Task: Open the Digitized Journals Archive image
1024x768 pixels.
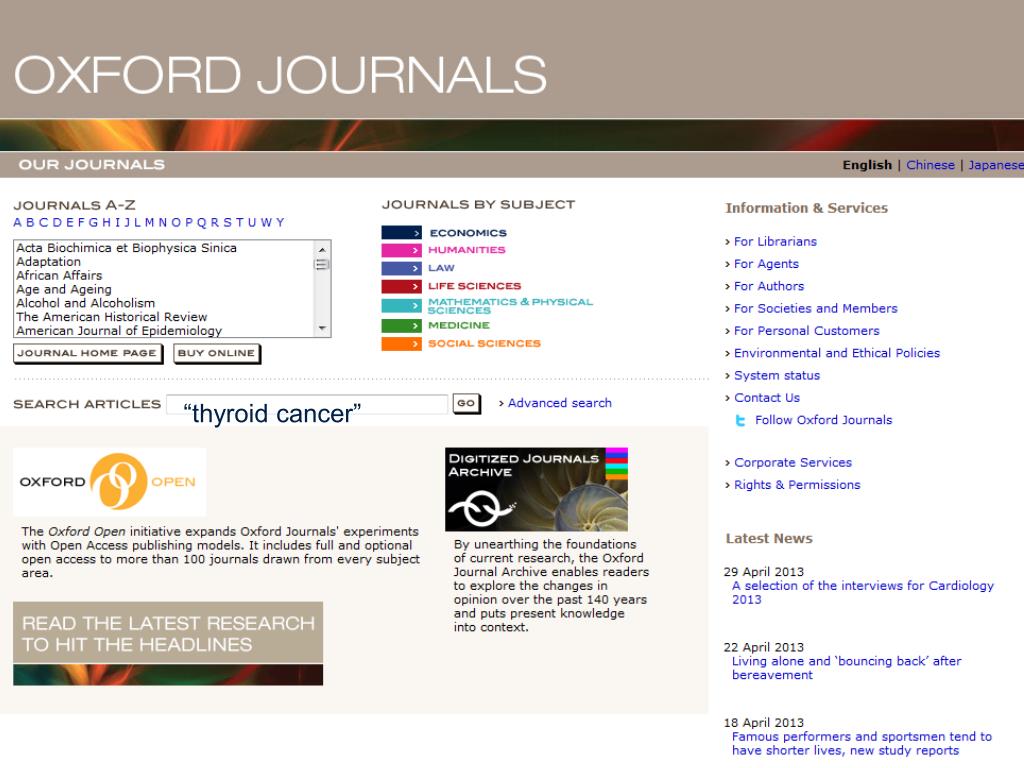Action: [x=536, y=489]
